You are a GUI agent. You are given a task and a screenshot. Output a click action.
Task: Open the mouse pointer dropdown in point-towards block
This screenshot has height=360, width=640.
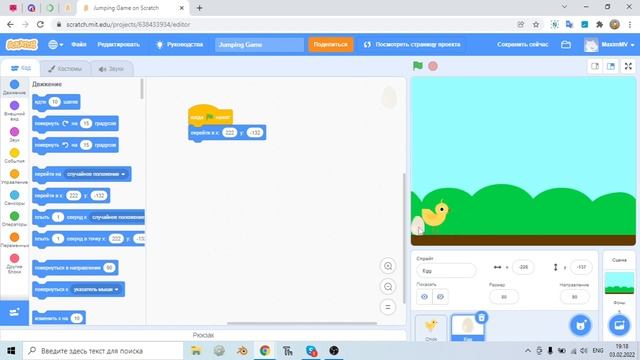point(96,289)
